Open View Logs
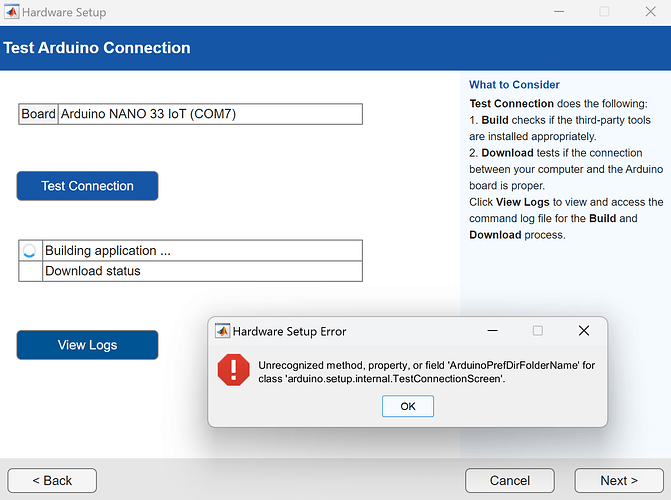 [87, 345]
